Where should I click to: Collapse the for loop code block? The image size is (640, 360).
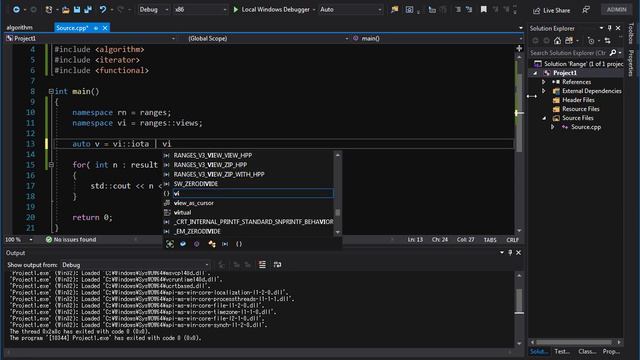point(51,164)
